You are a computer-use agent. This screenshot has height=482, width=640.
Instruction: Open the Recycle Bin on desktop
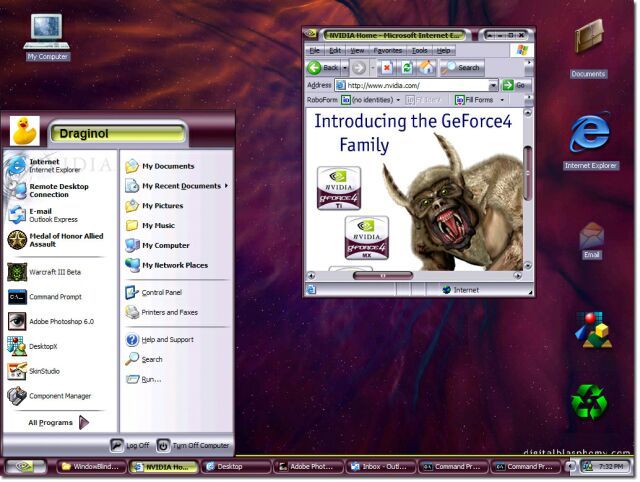point(589,401)
